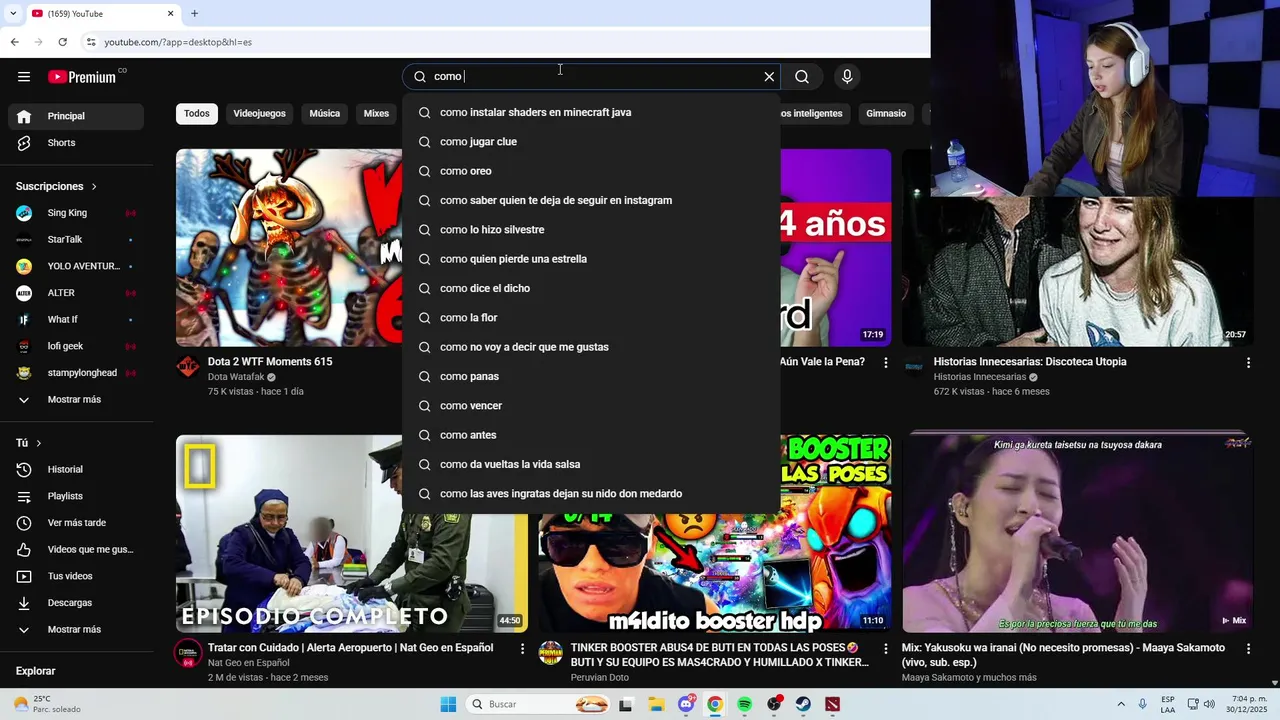
Task: Select the Mixes filter chip
Action: [x=376, y=113]
